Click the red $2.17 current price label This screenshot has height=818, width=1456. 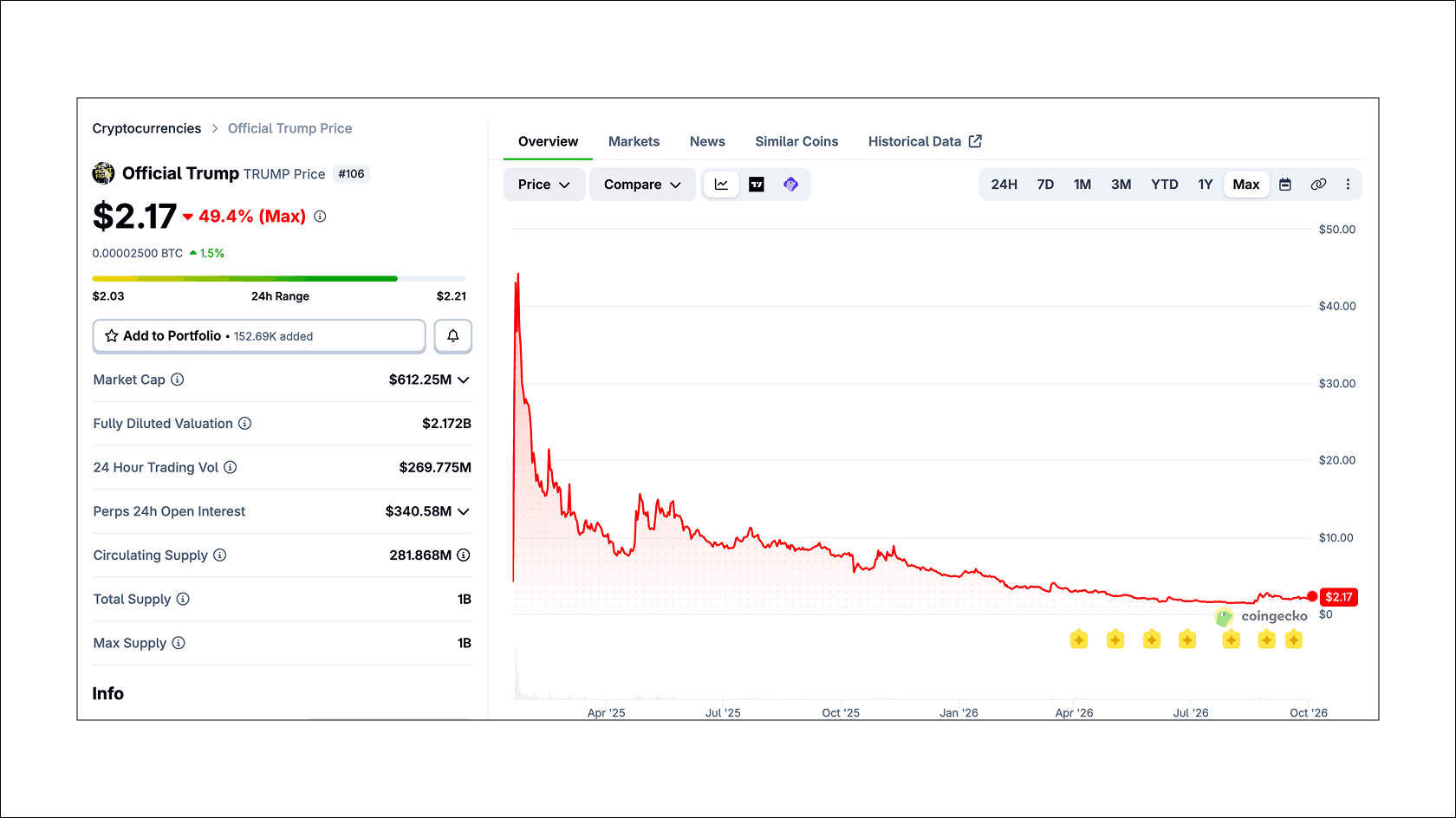click(1338, 597)
